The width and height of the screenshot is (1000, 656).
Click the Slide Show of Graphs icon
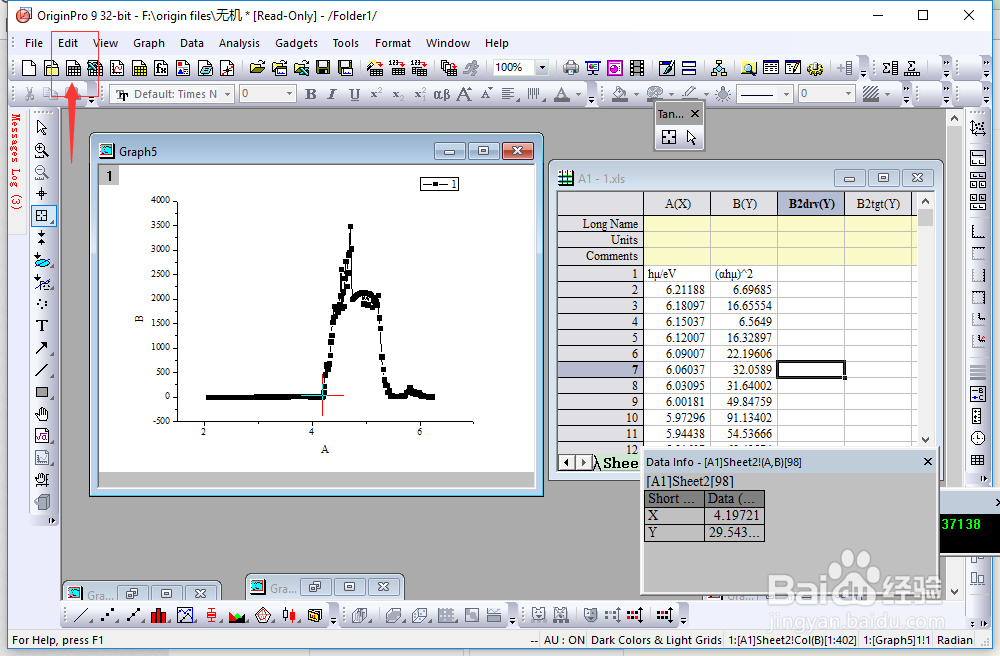593,68
